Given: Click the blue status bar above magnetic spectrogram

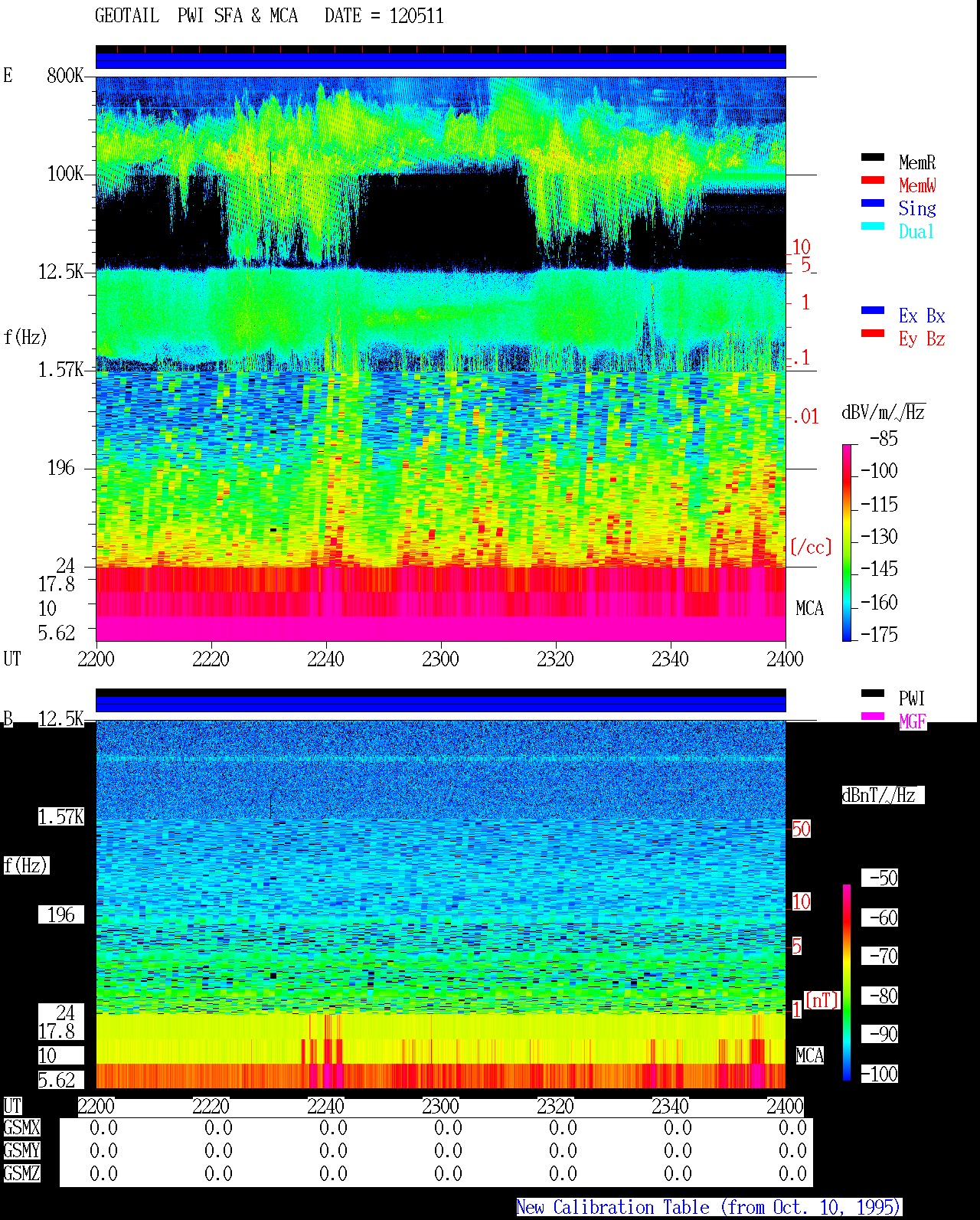Looking at the screenshot, I should click(440, 701).
